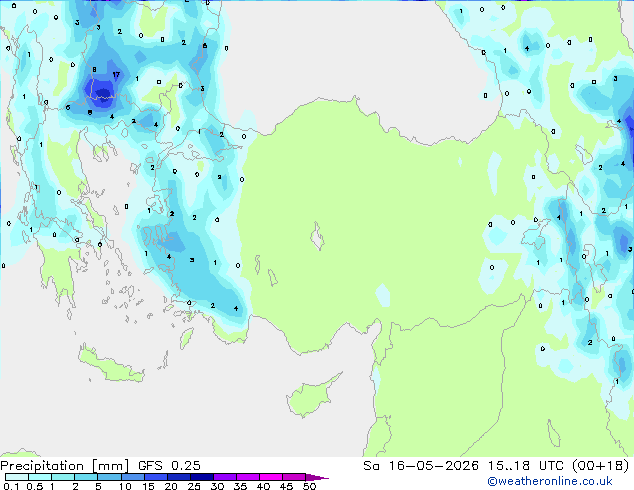Click the date 'Sa 16-05-2026'
This screenshot has width=634, height=490.
pos(421,466)
